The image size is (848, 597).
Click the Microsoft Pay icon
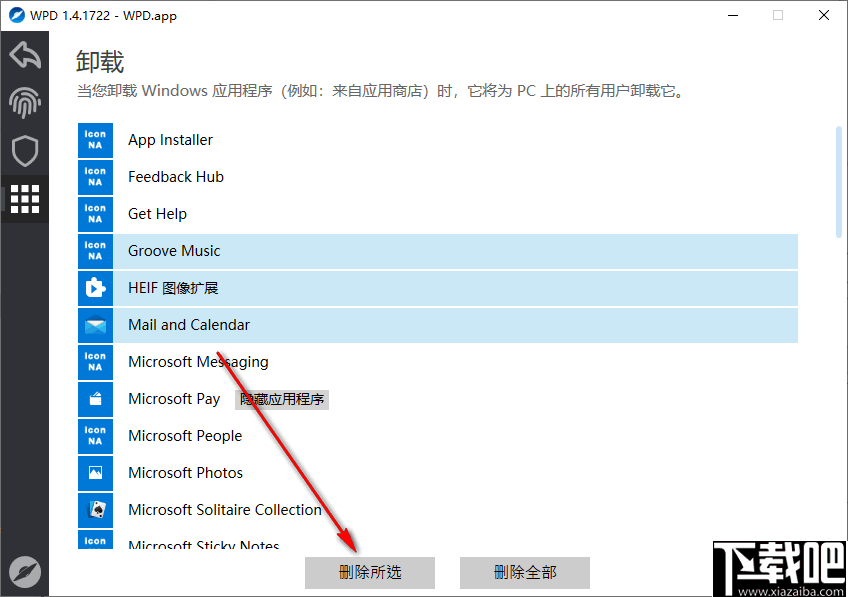point(95,399)
